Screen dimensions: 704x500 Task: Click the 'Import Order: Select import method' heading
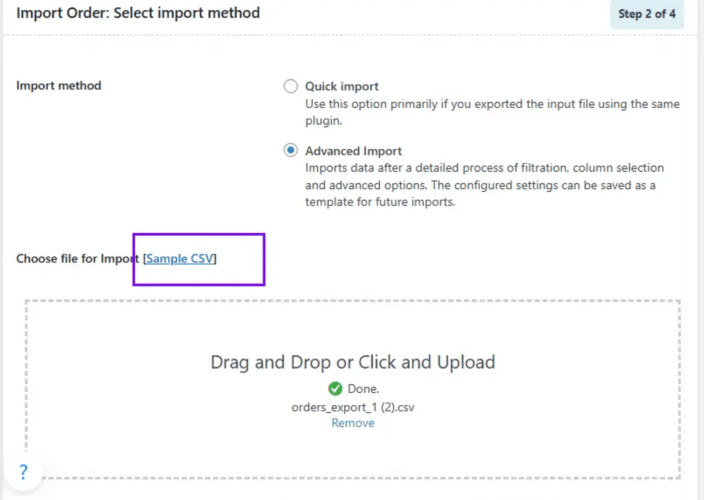point(138,14)
